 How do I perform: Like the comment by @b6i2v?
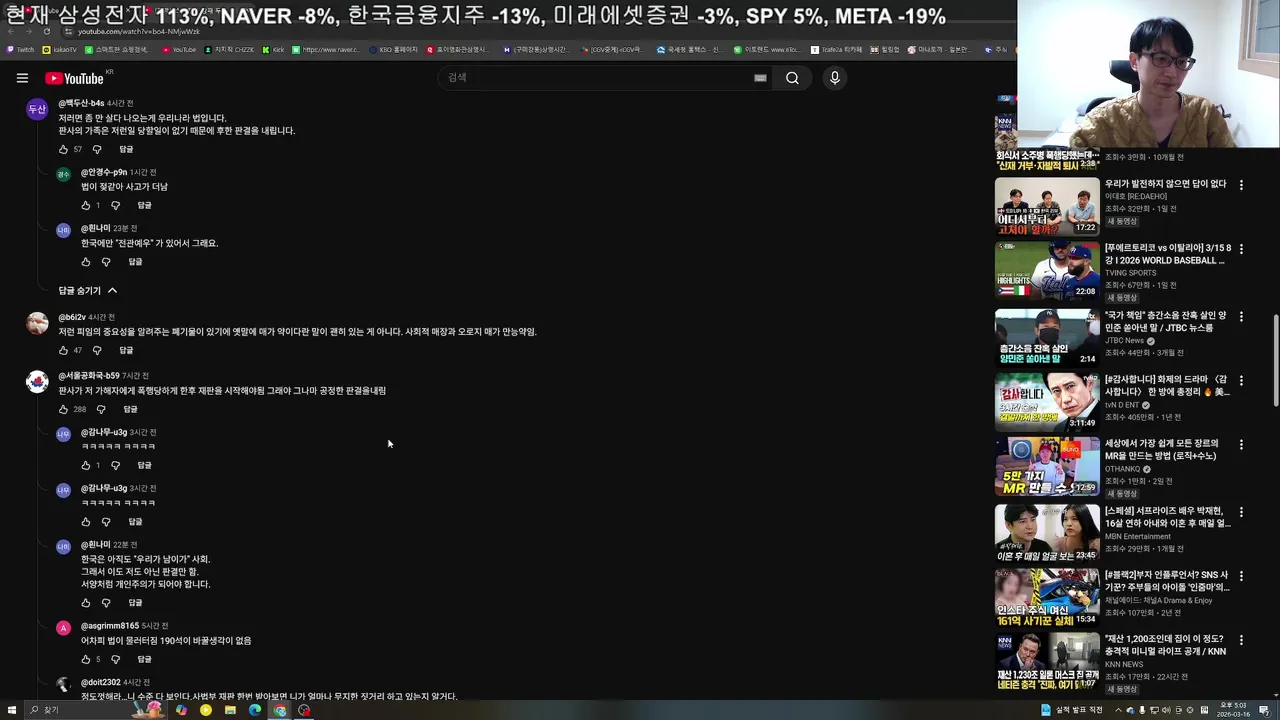63,350
